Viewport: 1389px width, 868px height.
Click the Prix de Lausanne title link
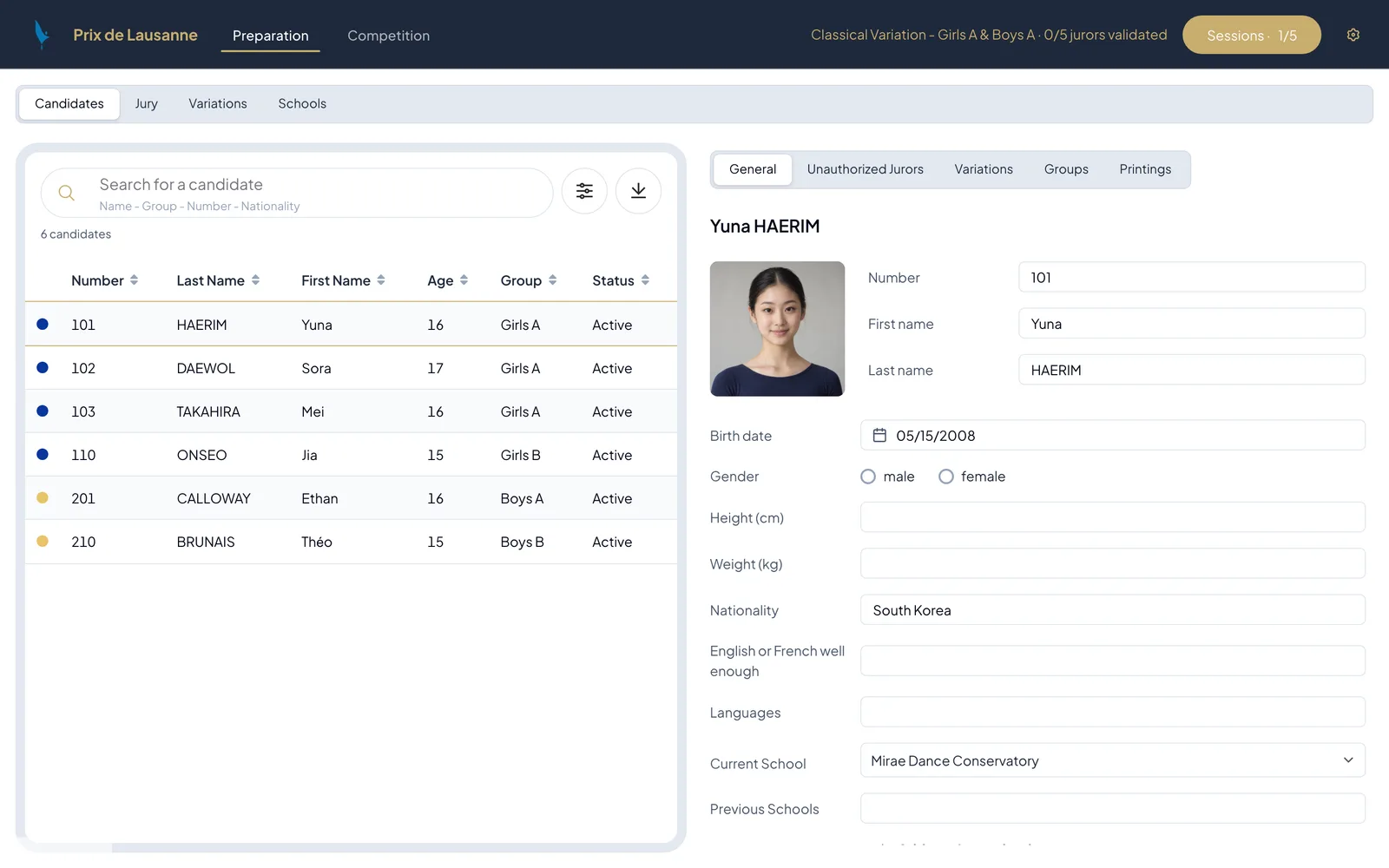[135, 35]
